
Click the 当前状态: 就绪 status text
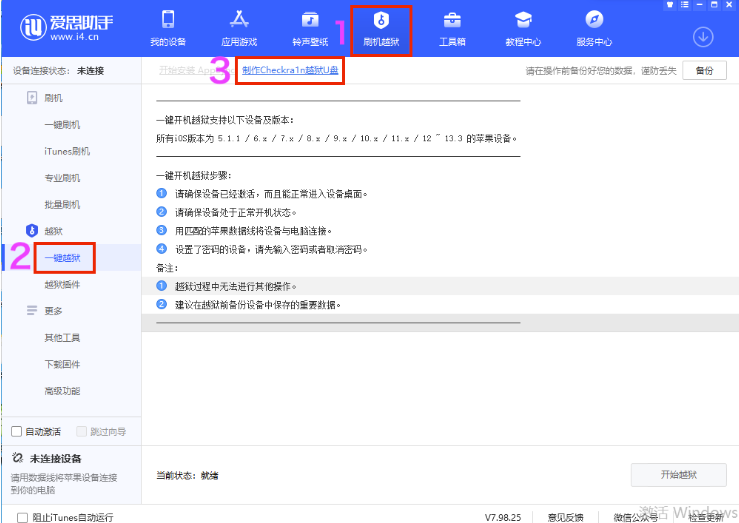[187, 475]
